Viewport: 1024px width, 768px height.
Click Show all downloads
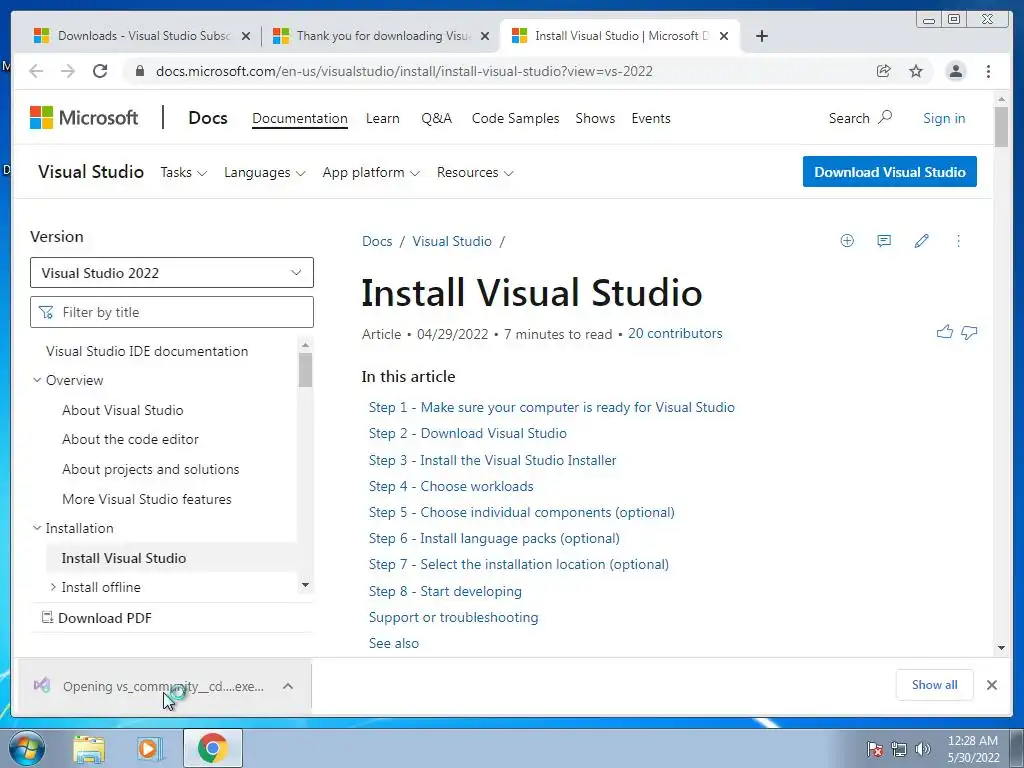935,685
